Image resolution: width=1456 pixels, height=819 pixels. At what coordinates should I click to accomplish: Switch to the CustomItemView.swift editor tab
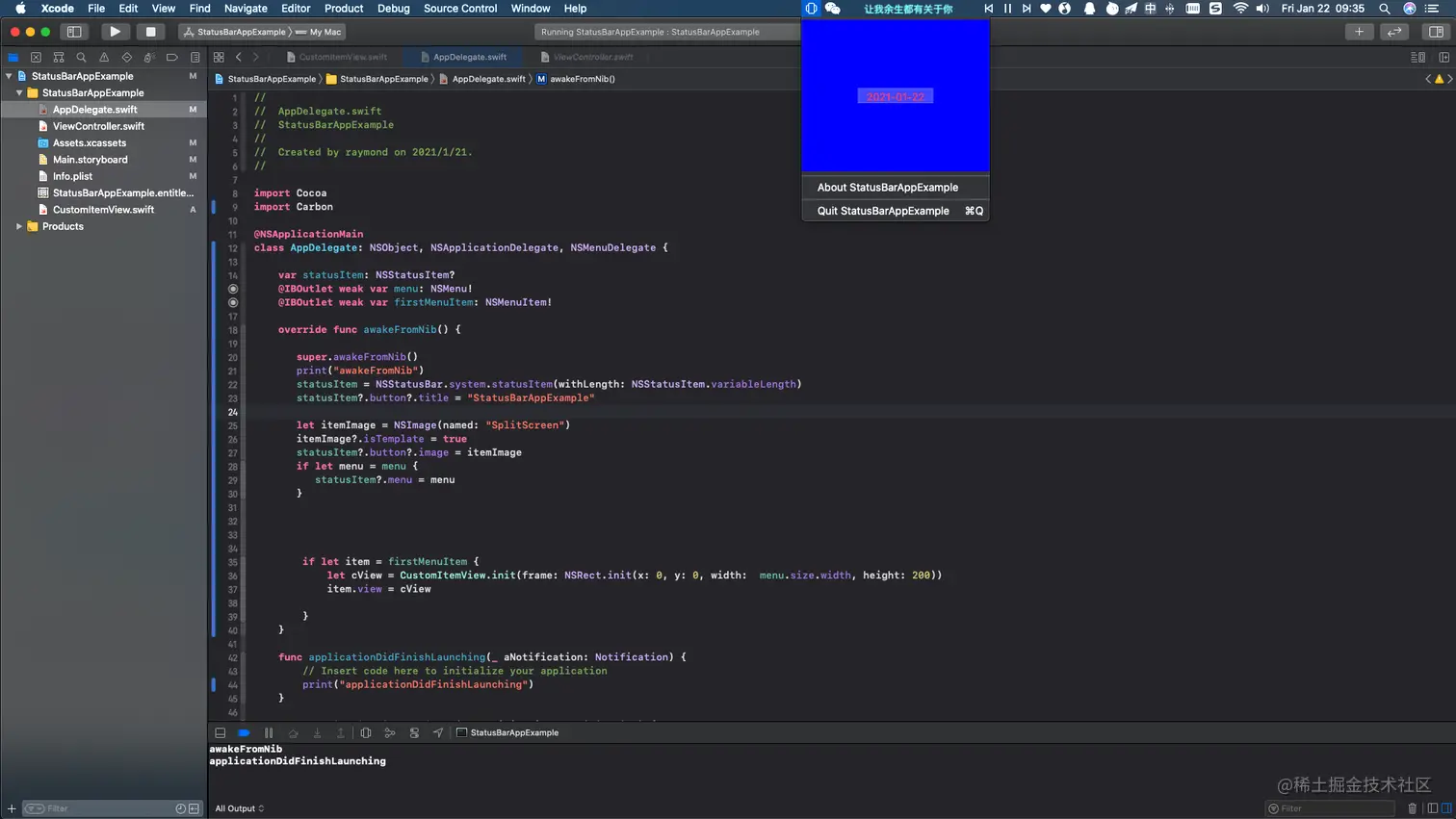click(337, 57)
